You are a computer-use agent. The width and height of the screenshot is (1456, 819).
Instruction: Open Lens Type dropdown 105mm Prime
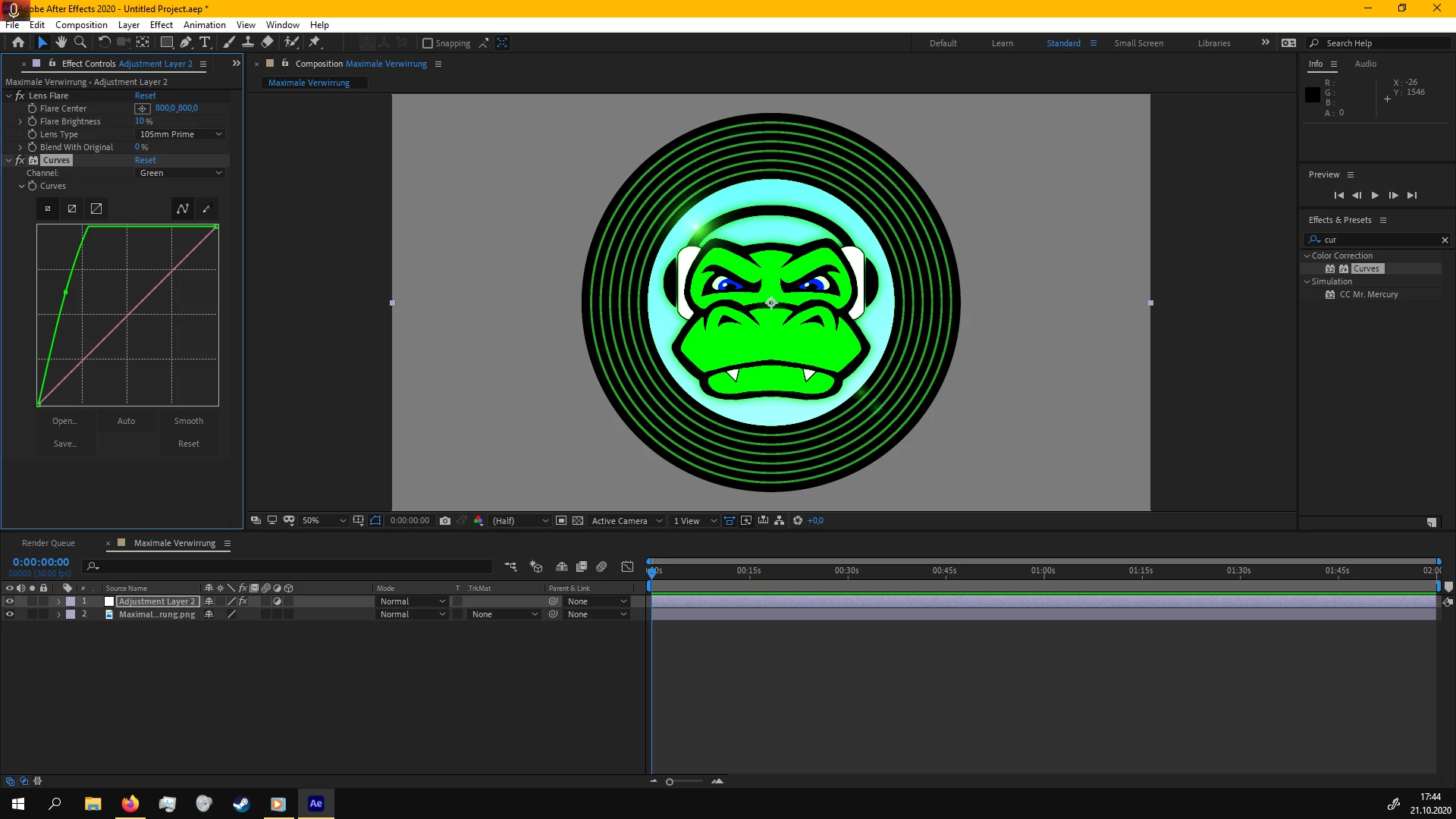pyautogui.click(x=180, y=134)
